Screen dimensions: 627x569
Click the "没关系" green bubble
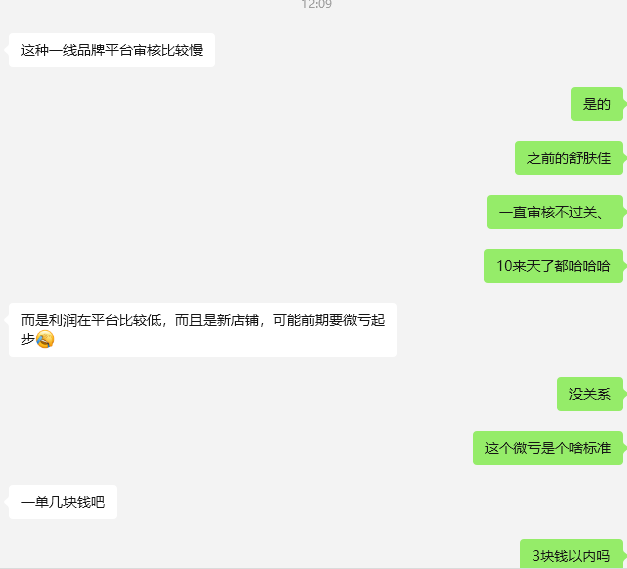click(x=590, y=394)
